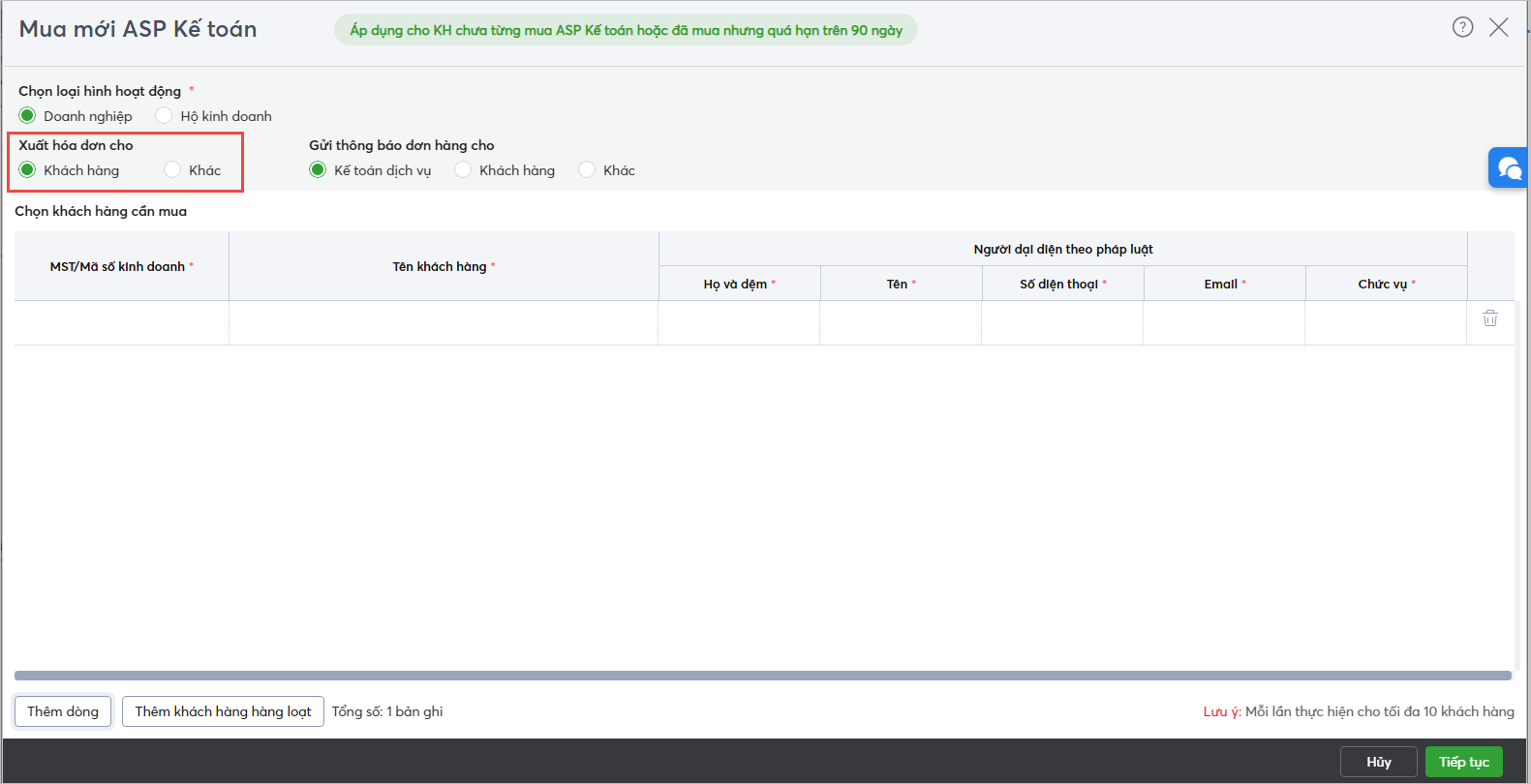Viewport: 1531px width, 784px height.
Task: Delete the row with trash icon
Action: click(1490, 317)
